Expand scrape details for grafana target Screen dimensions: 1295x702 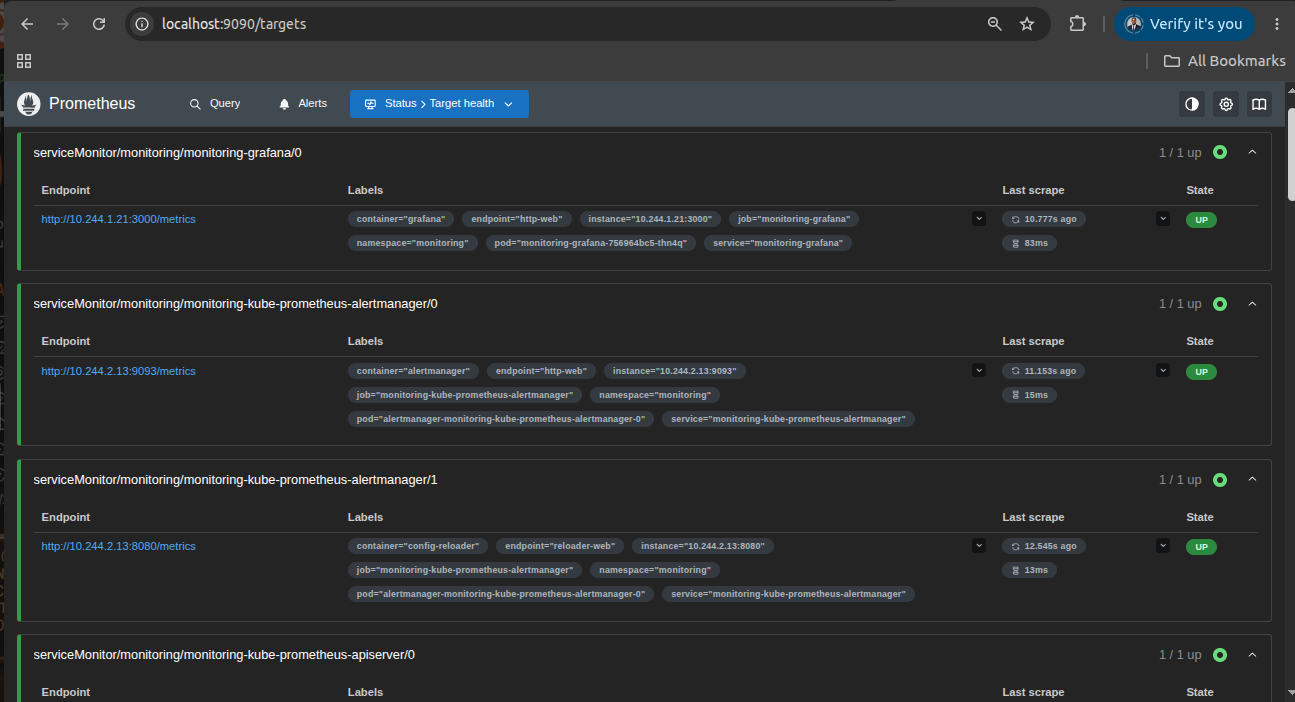pos(1162,218)
